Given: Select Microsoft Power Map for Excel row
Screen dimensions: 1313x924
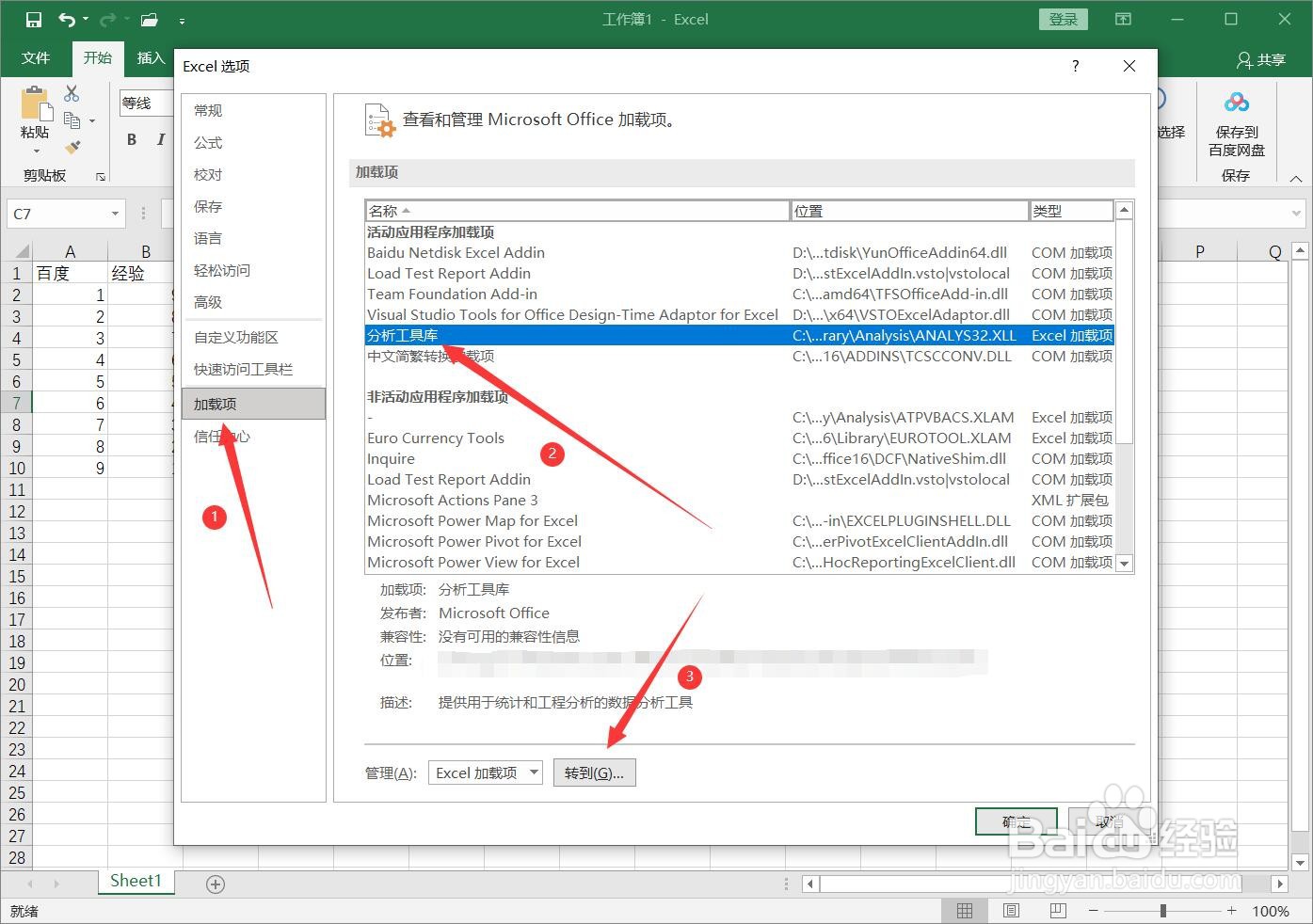Looking at the screenshot, I should point(740,520).
